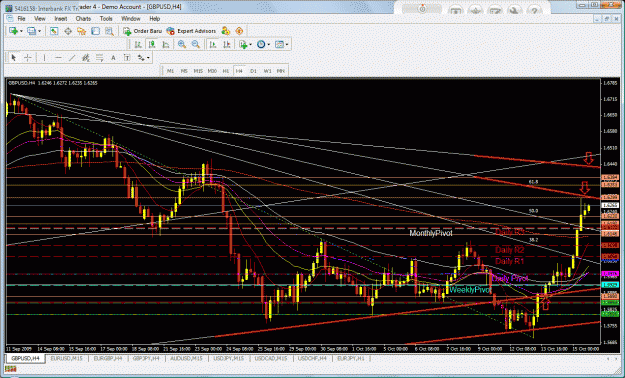Open the Tools menu
This screenshot has width=625, height=378.
(106, 19)
